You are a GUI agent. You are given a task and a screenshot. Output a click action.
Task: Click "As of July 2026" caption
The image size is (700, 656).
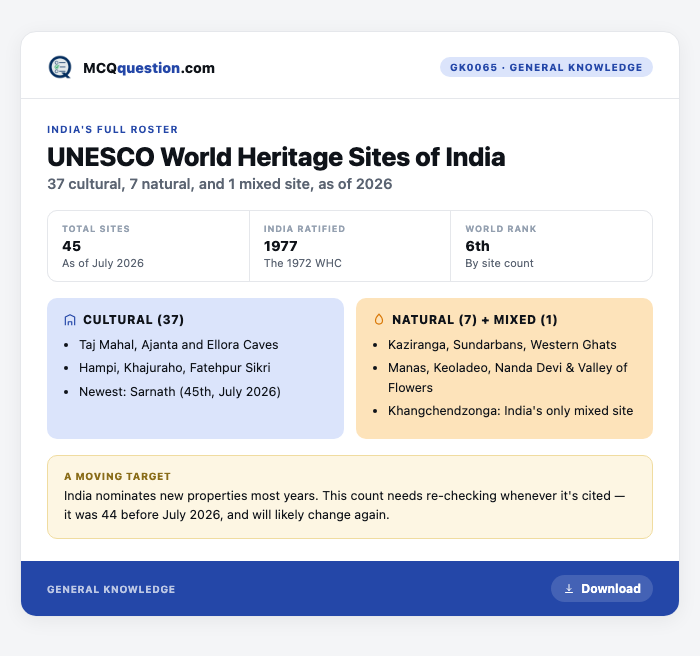[x=103, y=263]
